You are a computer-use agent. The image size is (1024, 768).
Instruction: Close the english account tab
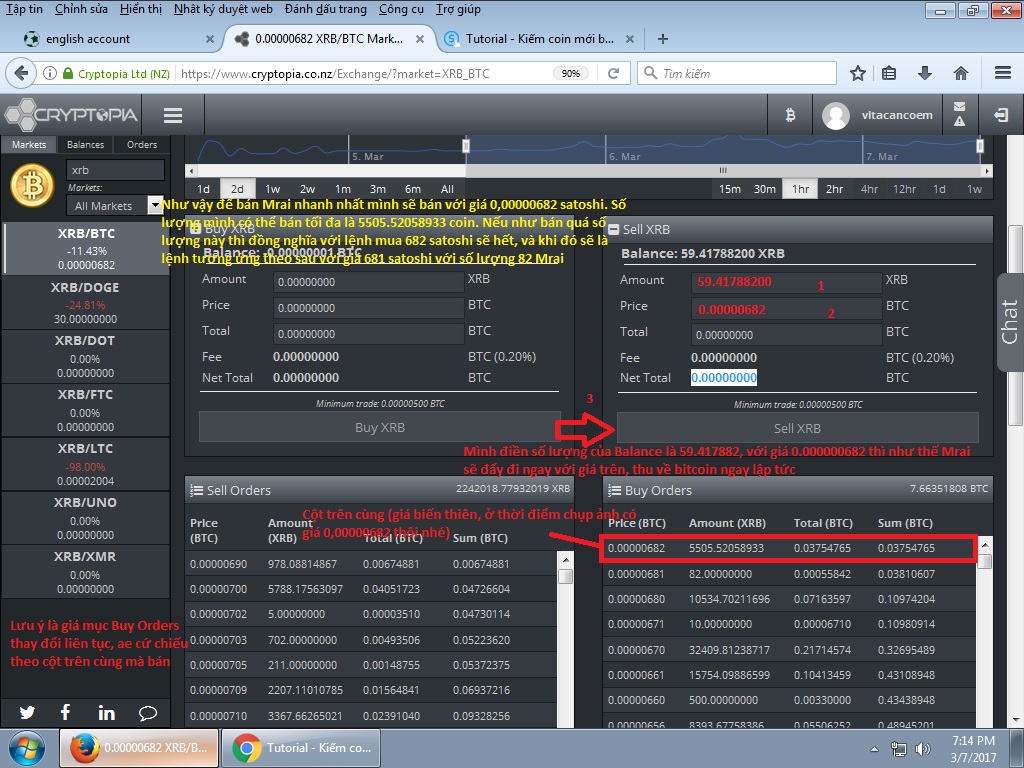[210, 39]
